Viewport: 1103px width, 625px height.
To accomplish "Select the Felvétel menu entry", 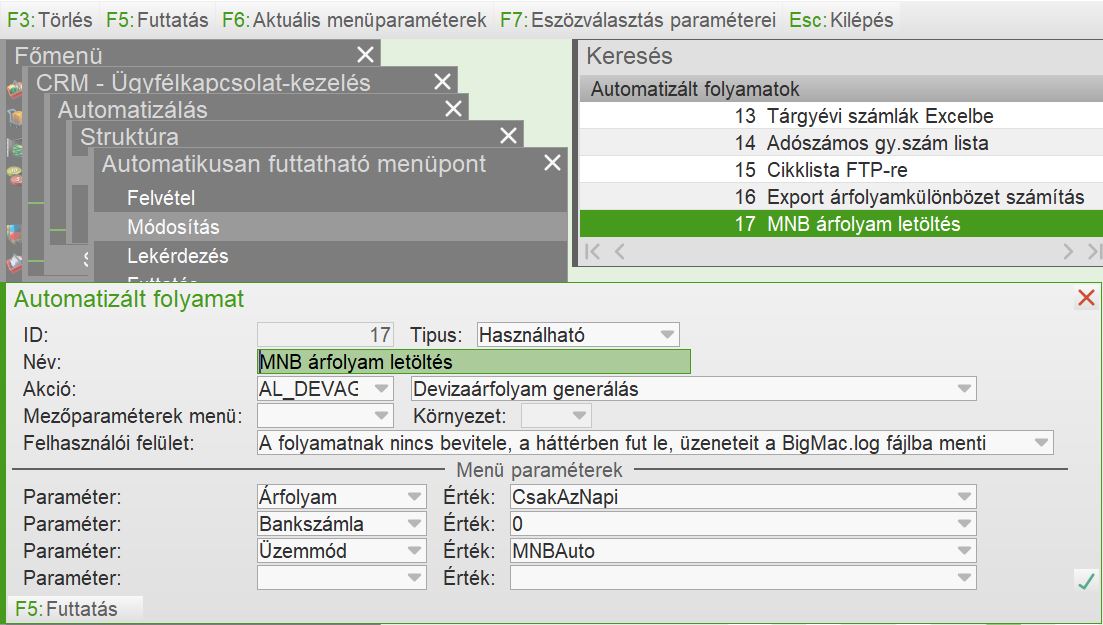I will point(330,198).
